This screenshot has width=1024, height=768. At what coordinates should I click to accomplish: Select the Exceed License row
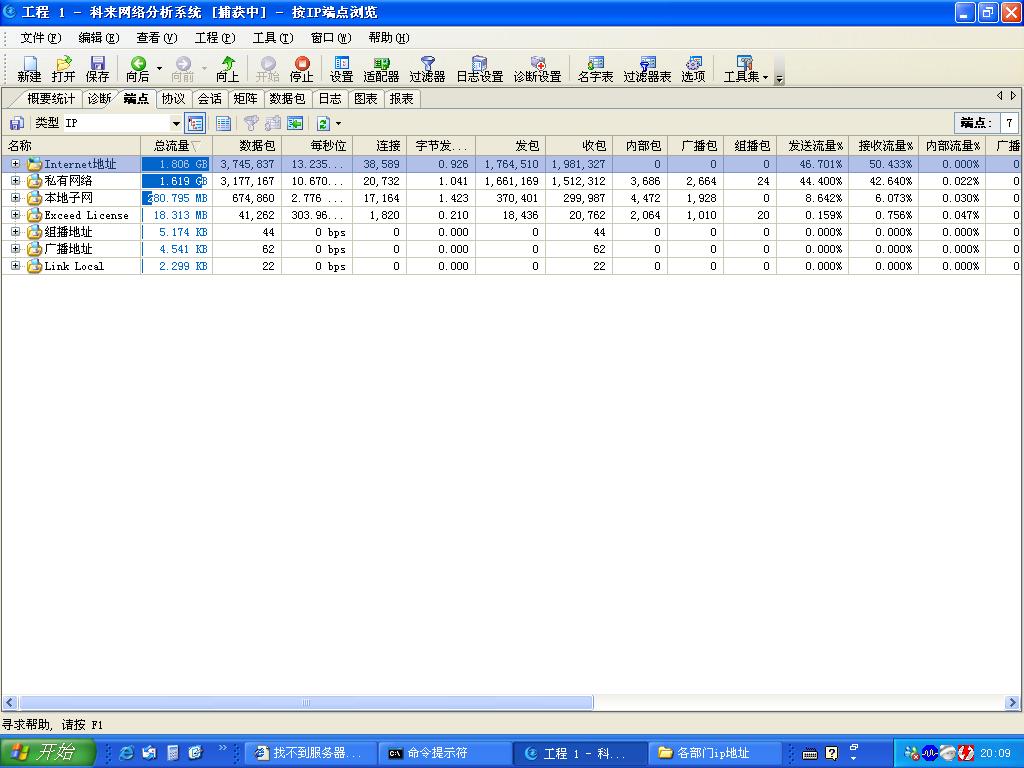[86, 215]
